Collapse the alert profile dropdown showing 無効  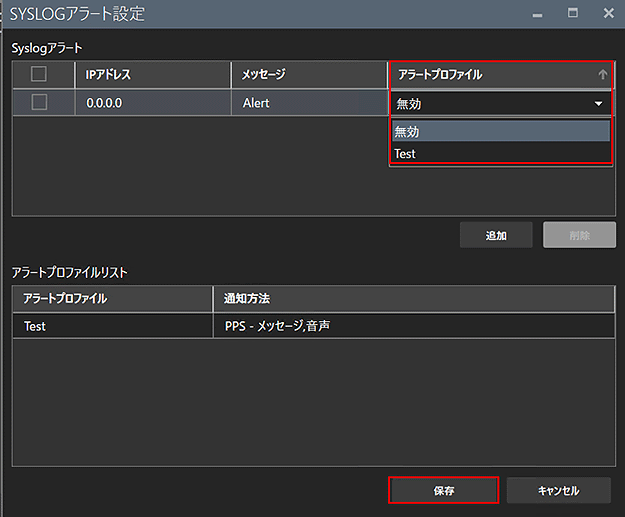[x=598, y=103]
